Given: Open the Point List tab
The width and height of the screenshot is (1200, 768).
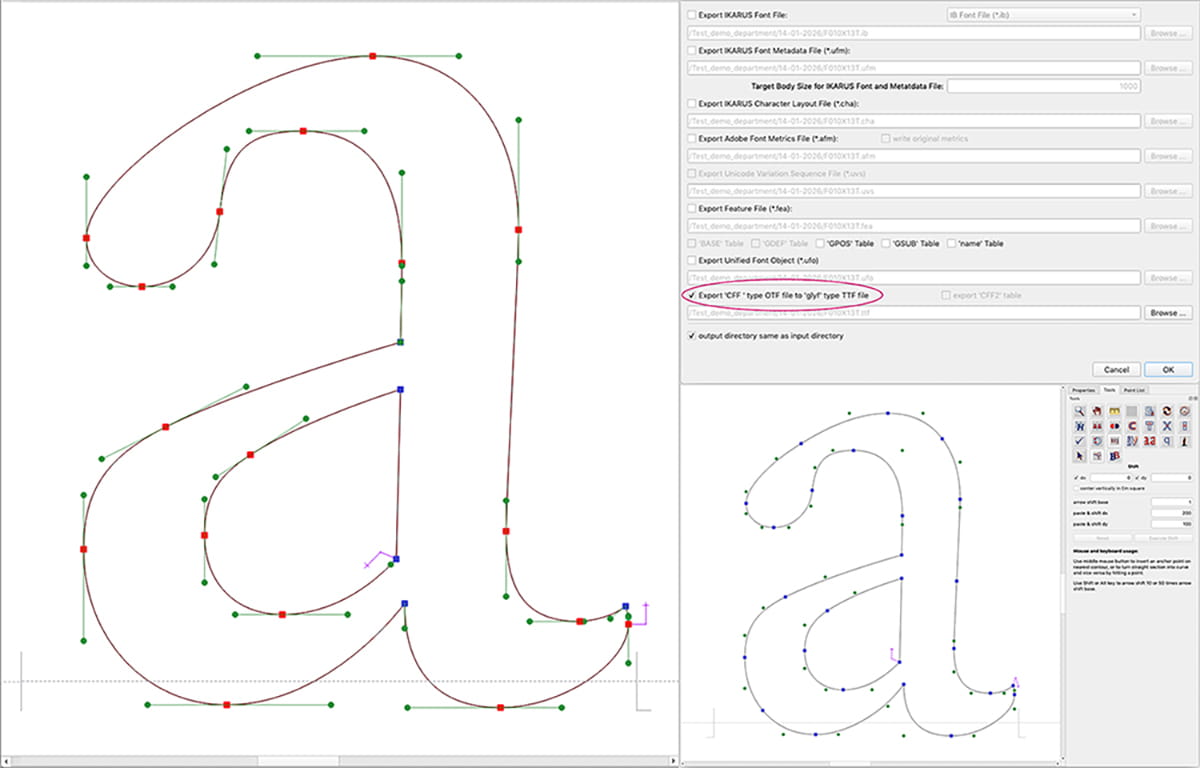Looking at the screenshot, I should (1135, 389).
